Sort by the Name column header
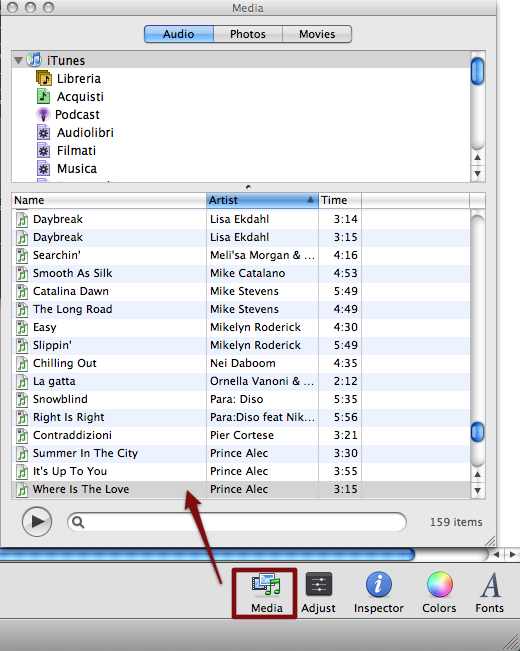The width and height of the screenshot is (520, 651). pyautogui.click(x=109, y=200)
